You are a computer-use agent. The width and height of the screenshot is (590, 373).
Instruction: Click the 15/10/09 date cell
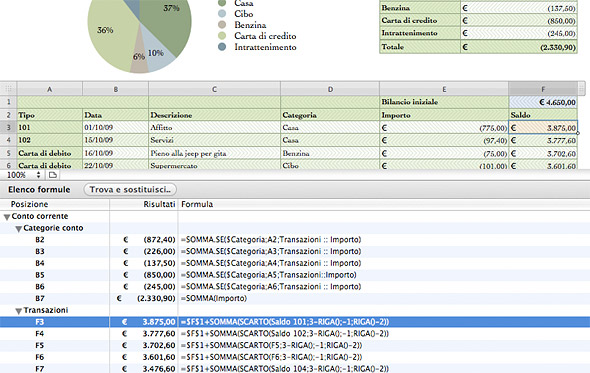point(116,140)
